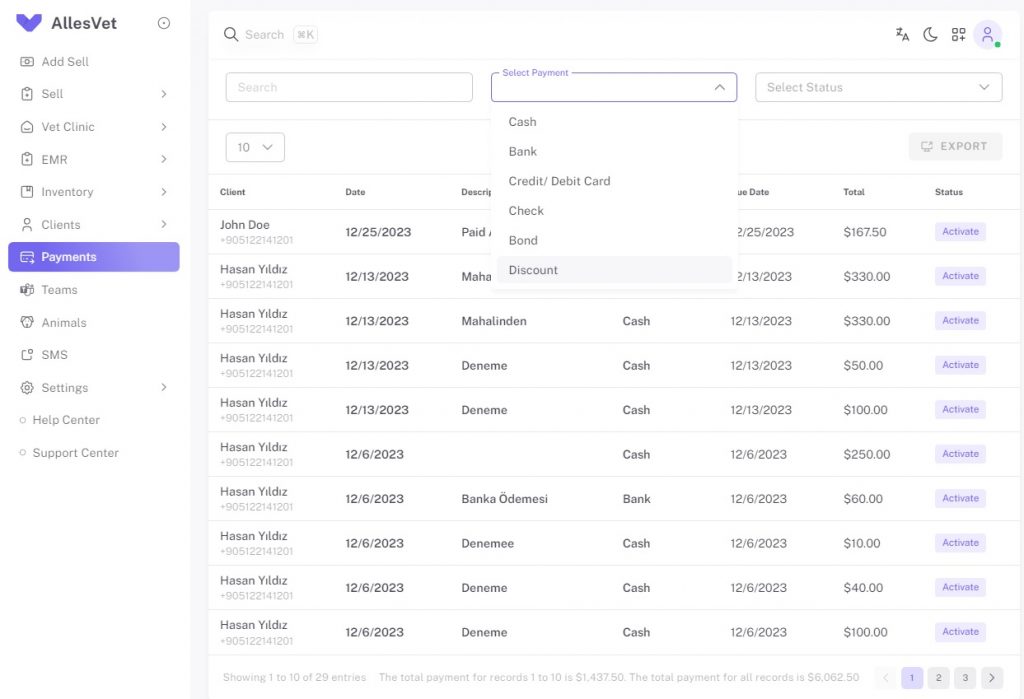Click the search magnifier icon in top bar
Image resolution: width=1024 pixels, height=699 pixels.
(231, 34)
